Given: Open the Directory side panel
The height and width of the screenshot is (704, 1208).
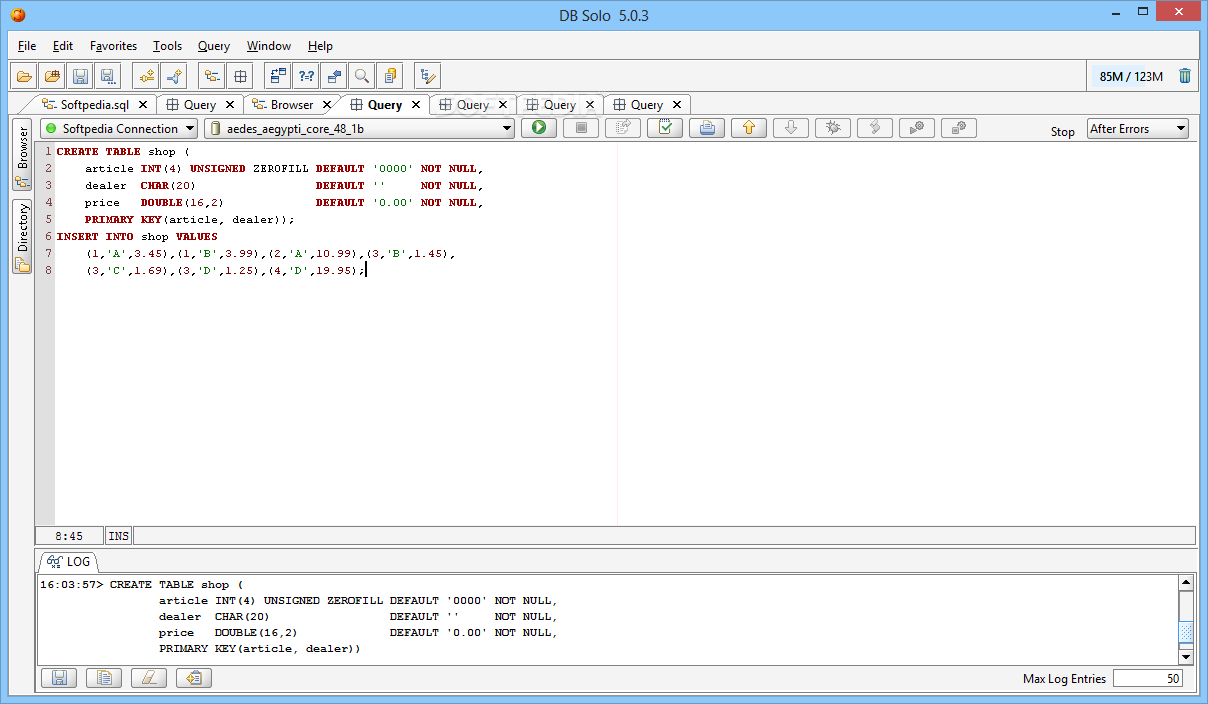Looking at the screenshot, I should tap(22, 237).
